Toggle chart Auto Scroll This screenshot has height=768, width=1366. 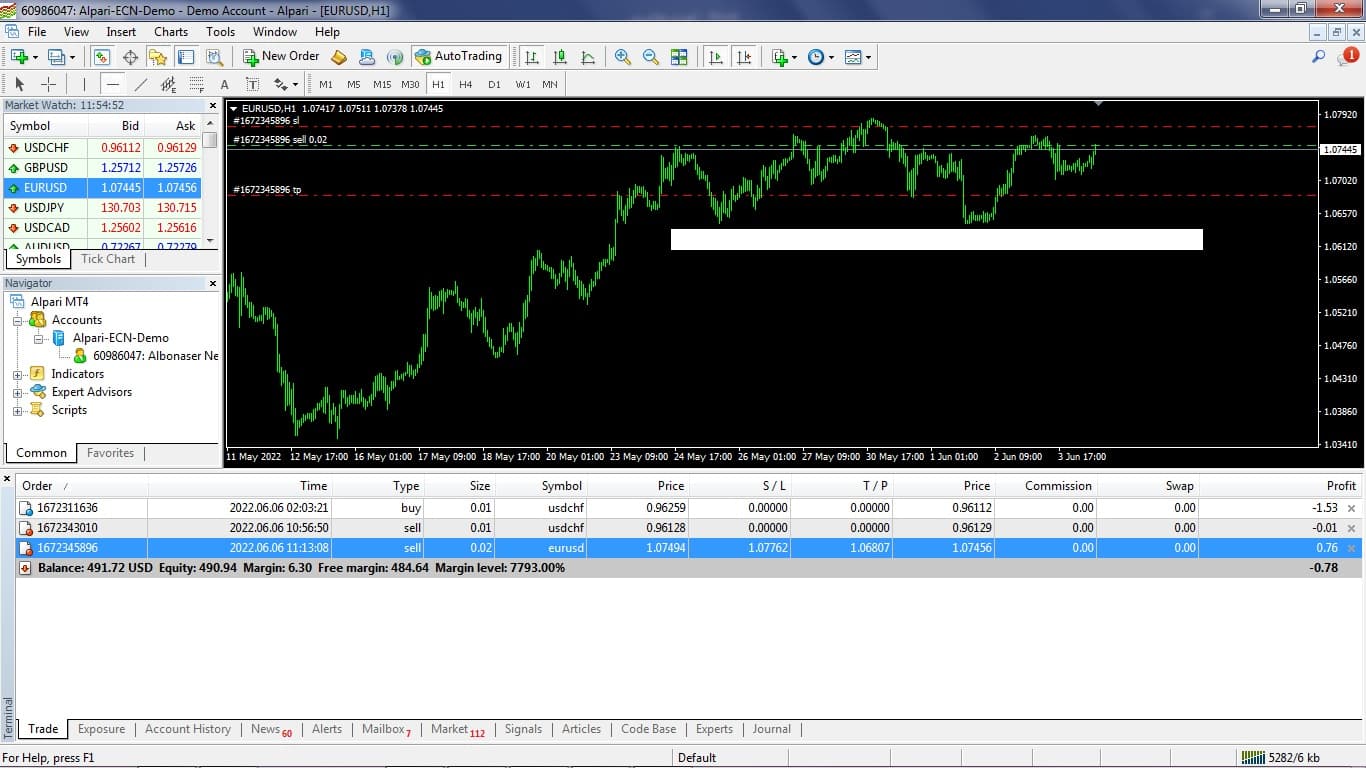point(716,57)
